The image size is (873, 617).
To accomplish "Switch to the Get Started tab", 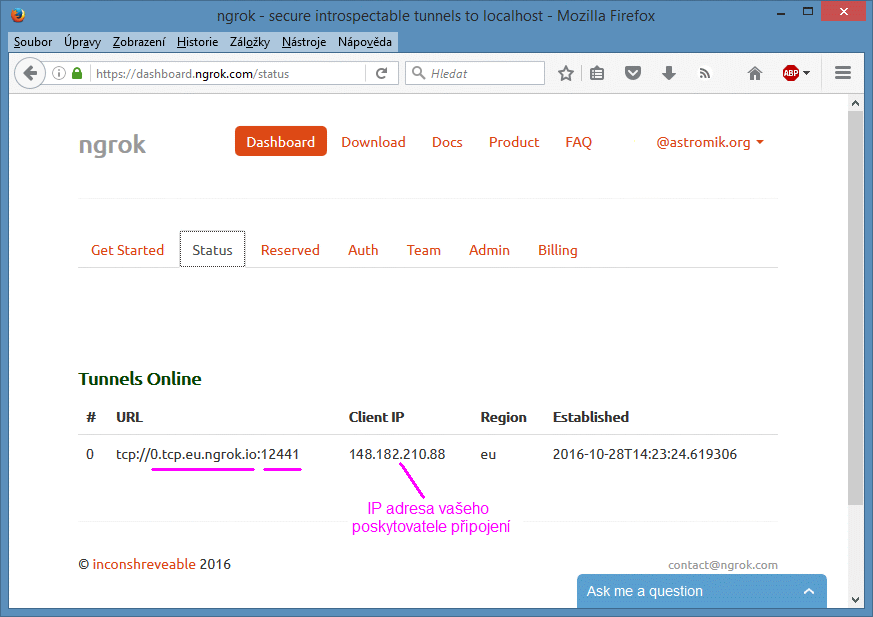I will point(127,250).
